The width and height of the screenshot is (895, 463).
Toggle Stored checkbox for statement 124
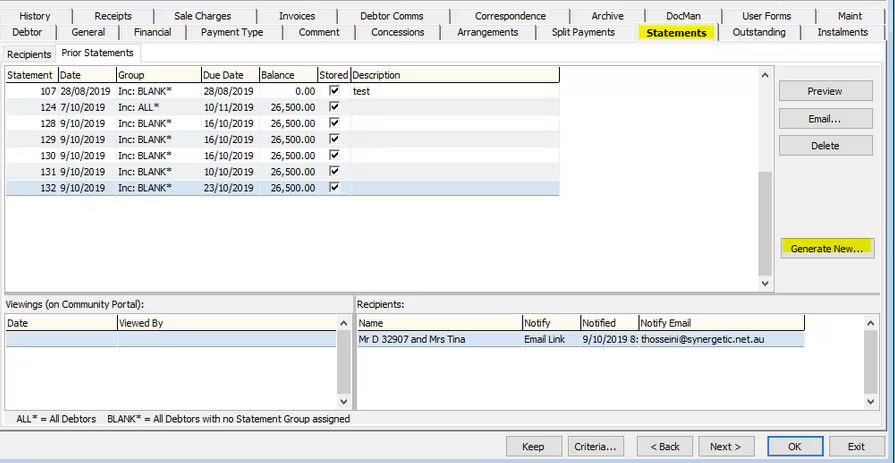(x=334, y=107)
